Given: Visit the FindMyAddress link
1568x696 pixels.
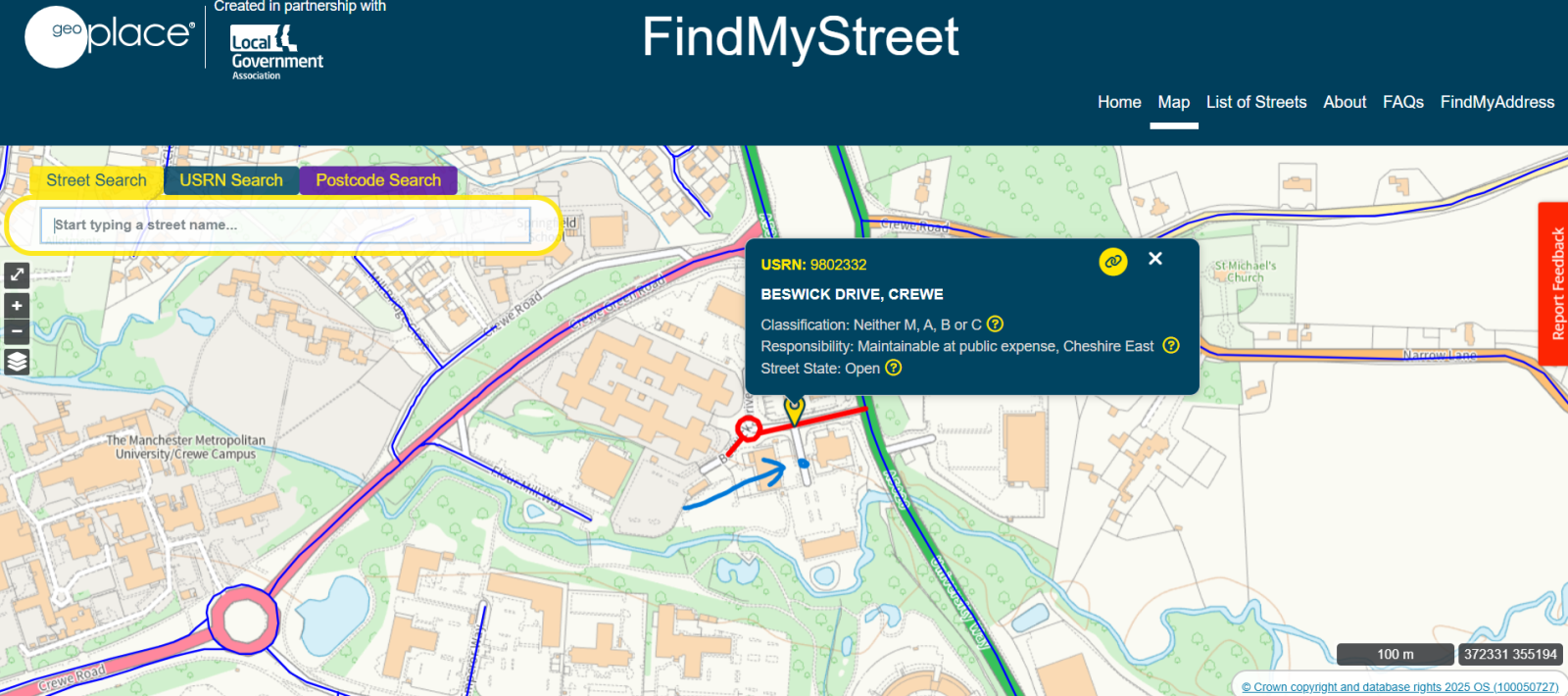Looking at the screenshot, I should pyautogui.click(x=1496, y=102).
